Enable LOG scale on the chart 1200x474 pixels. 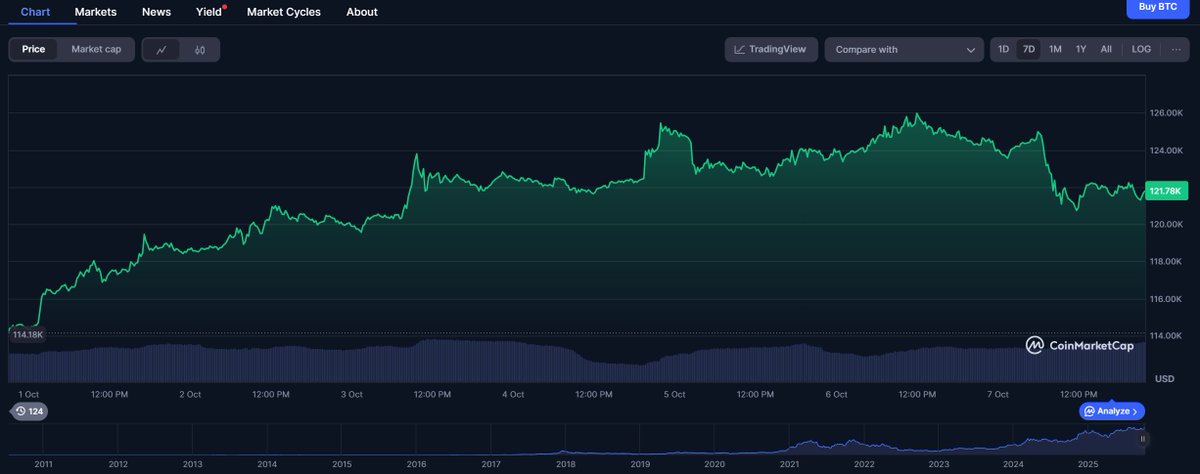[x=1141, y=49]
